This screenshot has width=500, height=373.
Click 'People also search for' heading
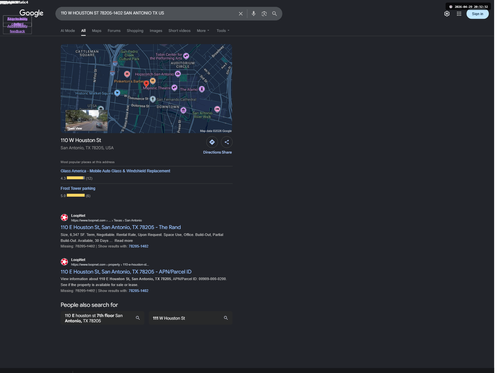point(89,305)
